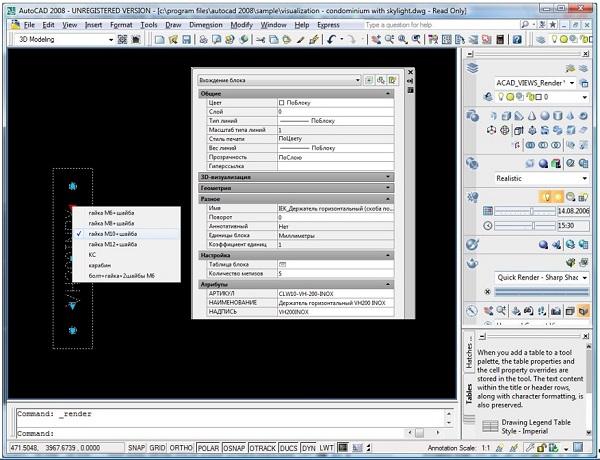Viewport: 600px width, 460px height.
Task: Click the Materials sphere panel icon
Action: pyautogui.click(x=473, y=244)
